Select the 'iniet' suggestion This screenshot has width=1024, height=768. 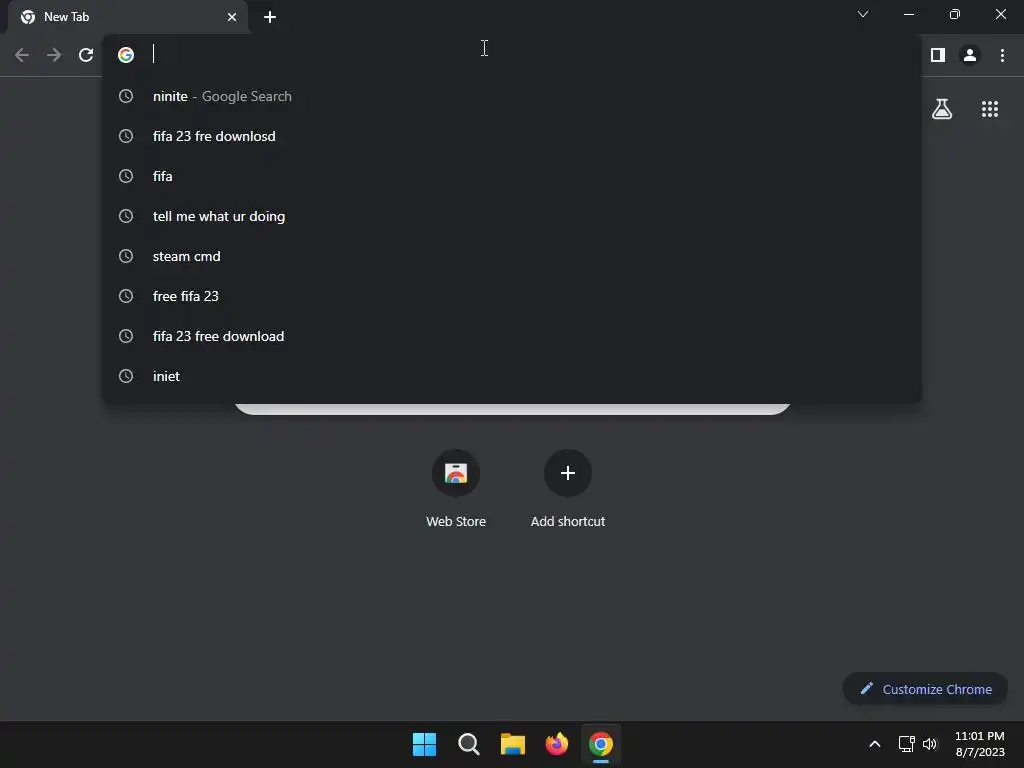tap(512, 376)
